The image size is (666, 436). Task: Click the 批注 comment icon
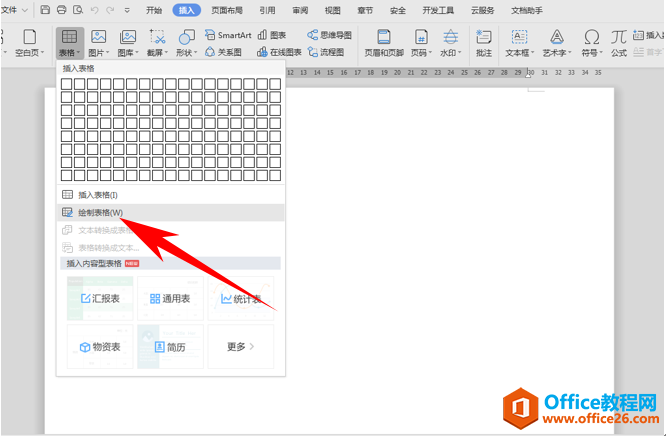pyautogui.click(x=484, y=43)
